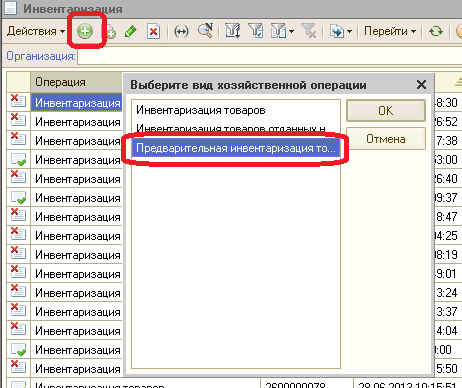The width and height of the screenshot is (462, 388).
Task: Click the Add by copying icon
Action: coord(110,32)
